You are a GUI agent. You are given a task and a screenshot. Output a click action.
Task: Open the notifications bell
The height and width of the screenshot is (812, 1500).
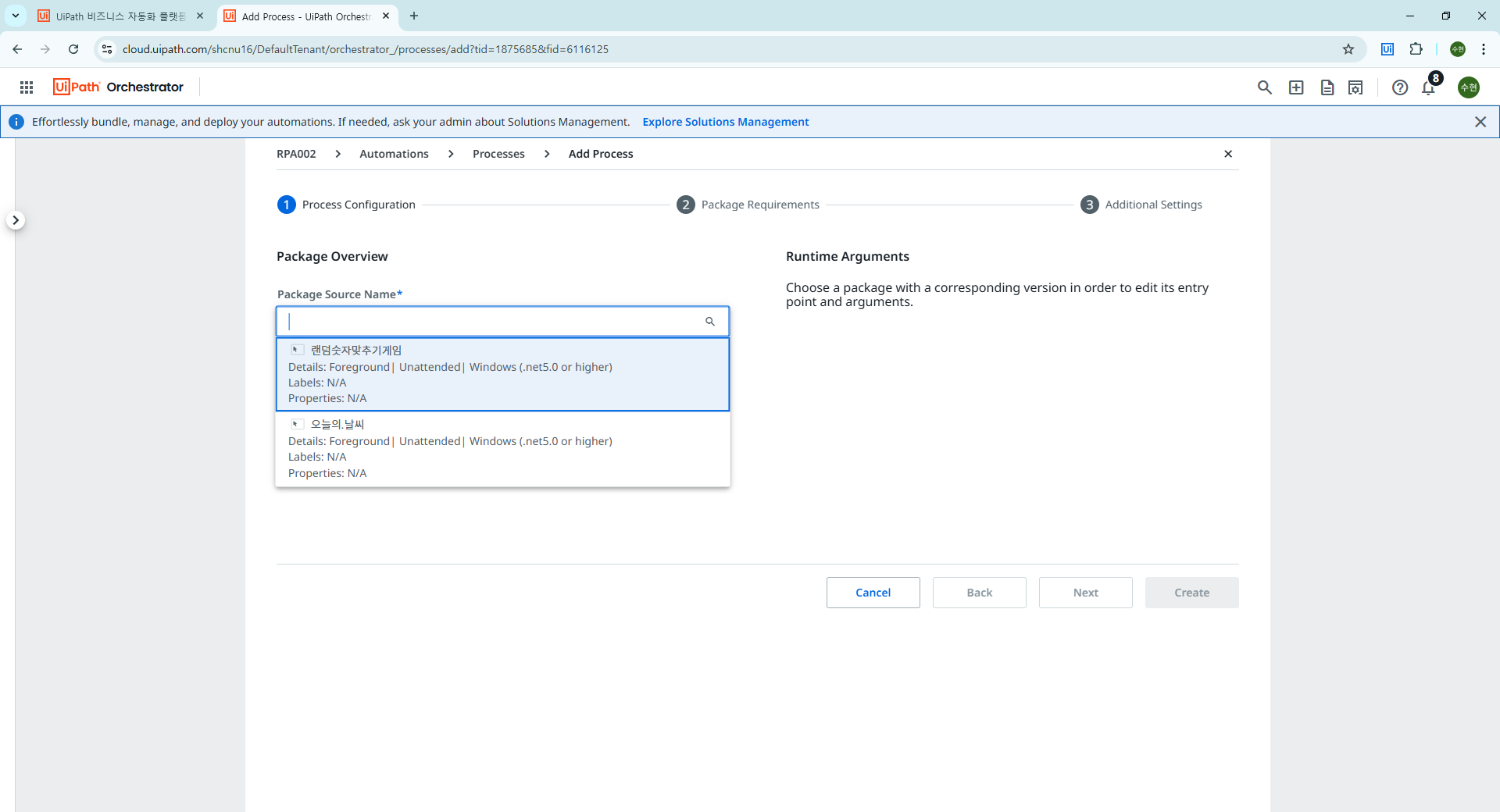pos(1429,87)
